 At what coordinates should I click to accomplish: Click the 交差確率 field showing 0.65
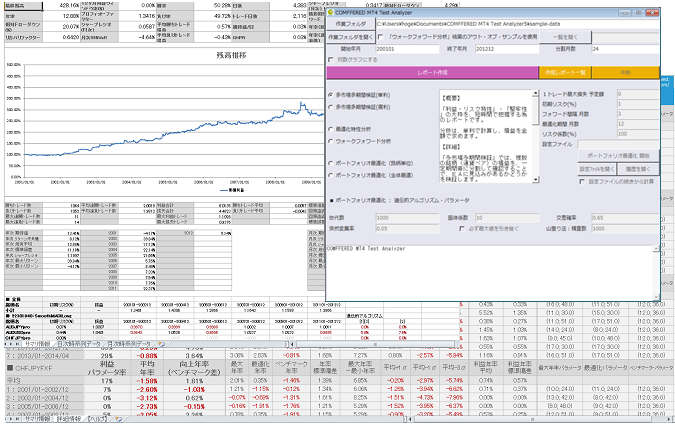click(625, 218)
